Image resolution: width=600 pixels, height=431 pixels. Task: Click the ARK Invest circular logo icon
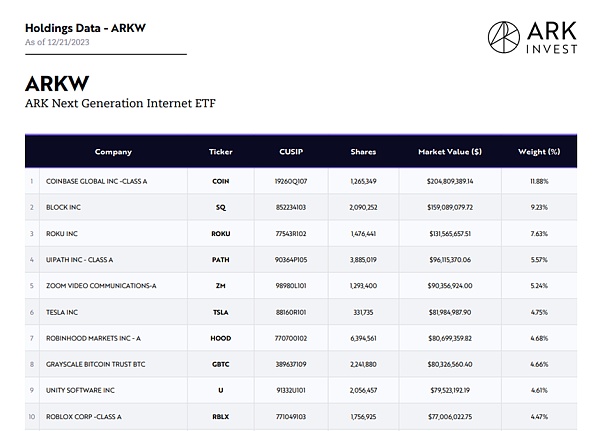coord(504,36)
